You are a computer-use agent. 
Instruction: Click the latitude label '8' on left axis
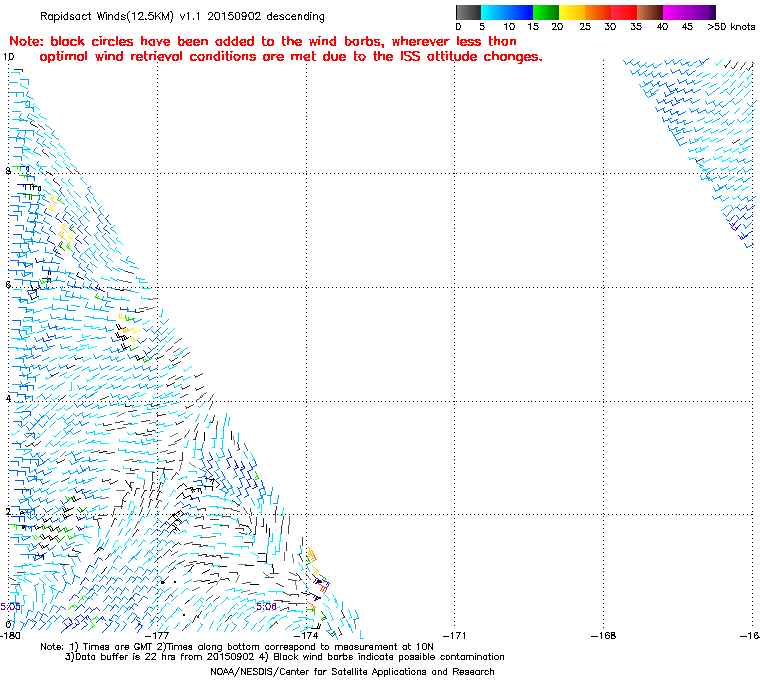pyautogui.click(x=8, y=171)
